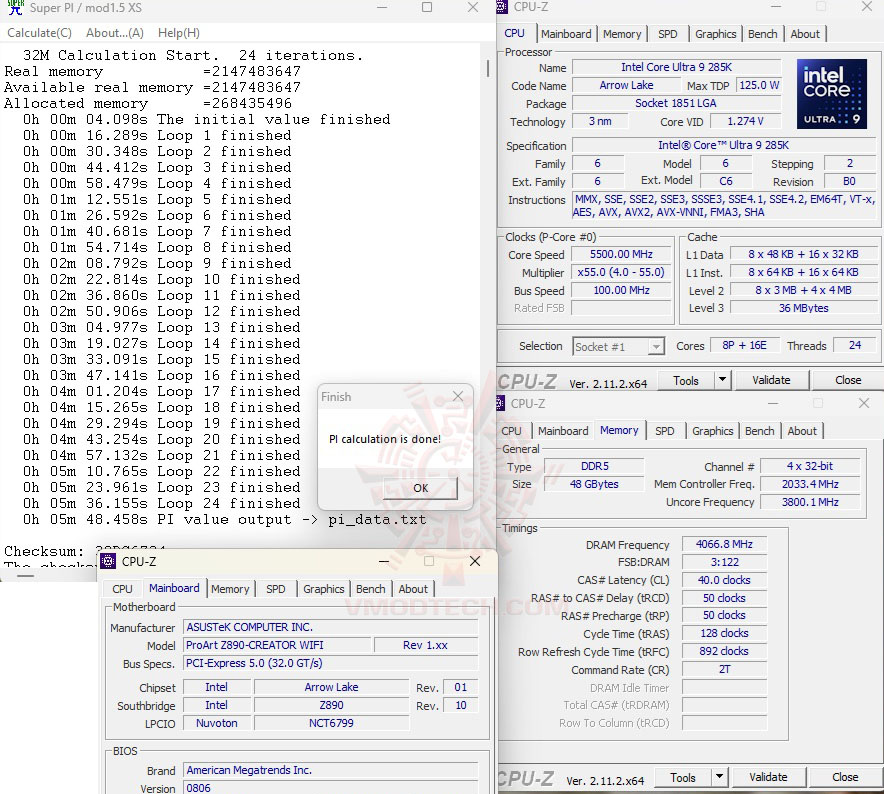This screenshot has height=794, width=884.
Task: Click the LPCIO model field NCT6799
Action: click(331, 723)
